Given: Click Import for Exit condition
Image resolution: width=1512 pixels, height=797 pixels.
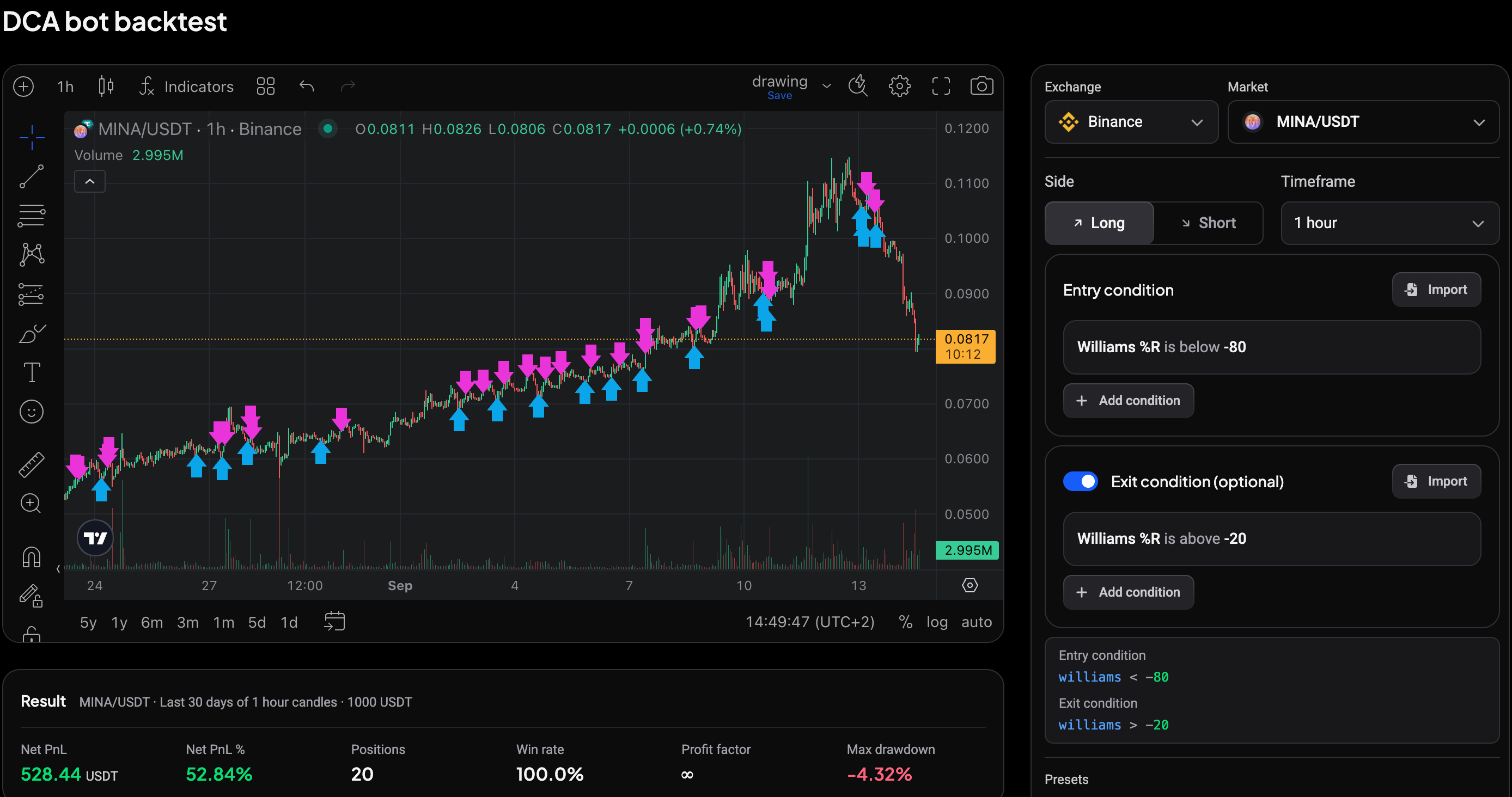Looking at the screenshot, I should click(1436, 481).
